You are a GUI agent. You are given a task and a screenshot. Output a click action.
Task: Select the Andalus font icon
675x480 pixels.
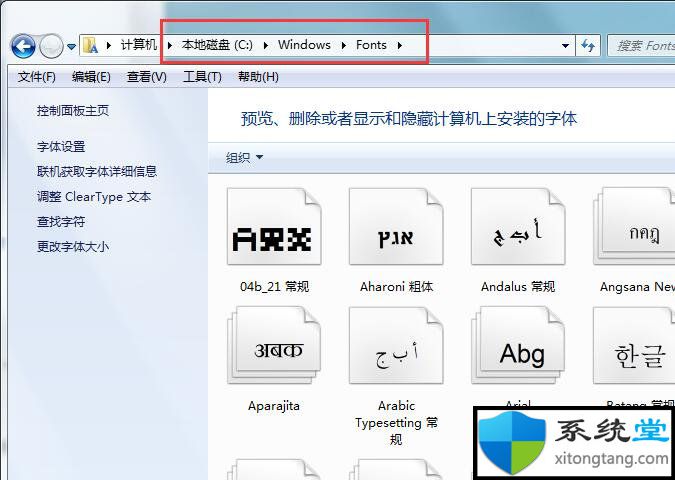518,227
